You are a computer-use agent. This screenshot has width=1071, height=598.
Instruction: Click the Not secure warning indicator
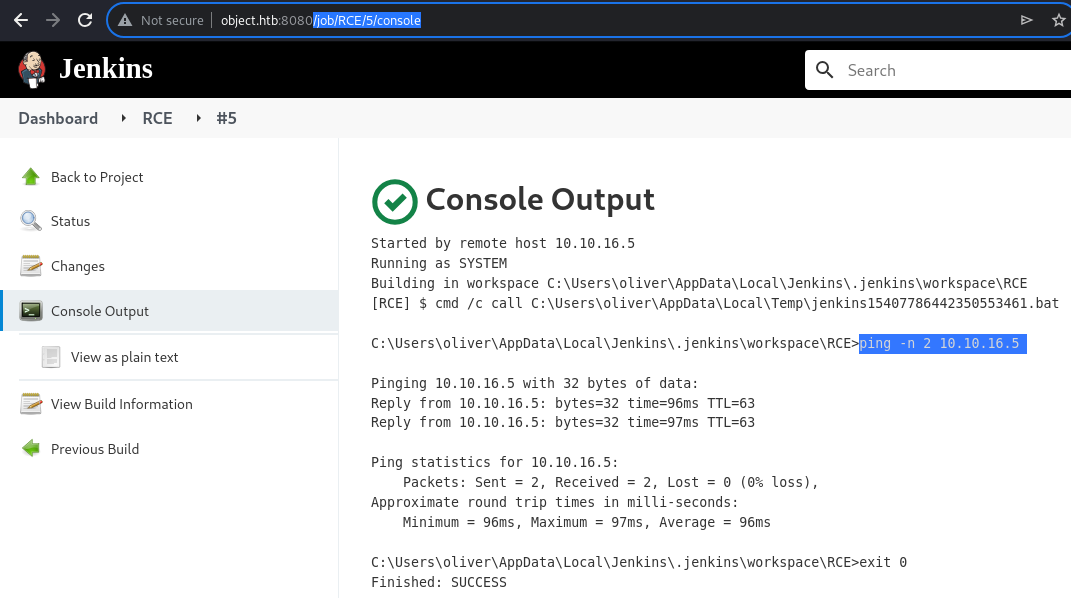click(x=161, y=20)
